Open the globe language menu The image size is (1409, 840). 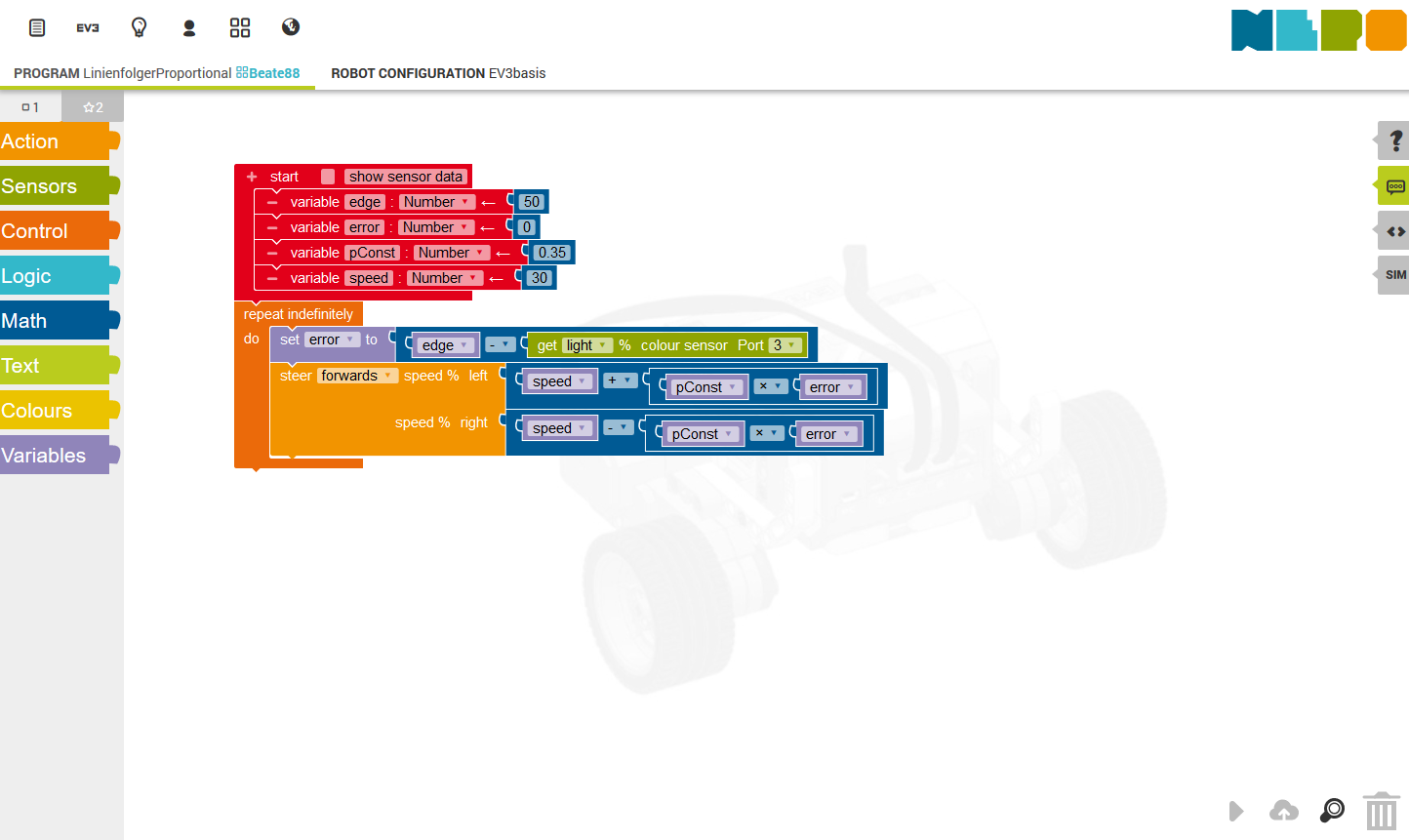[x=291, y=27]
